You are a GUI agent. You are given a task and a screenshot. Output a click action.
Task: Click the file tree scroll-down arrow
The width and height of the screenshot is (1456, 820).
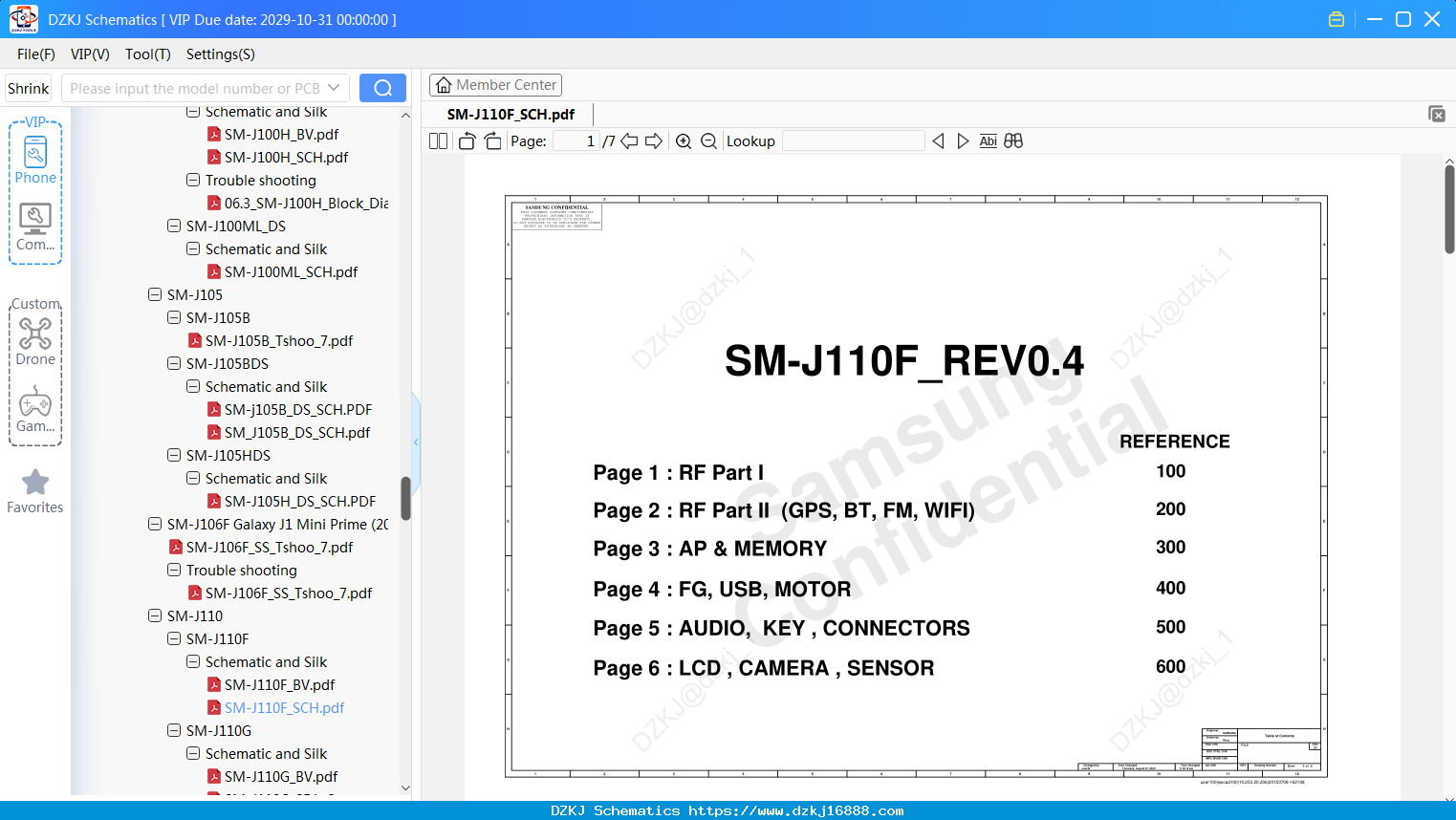point(405,788)
